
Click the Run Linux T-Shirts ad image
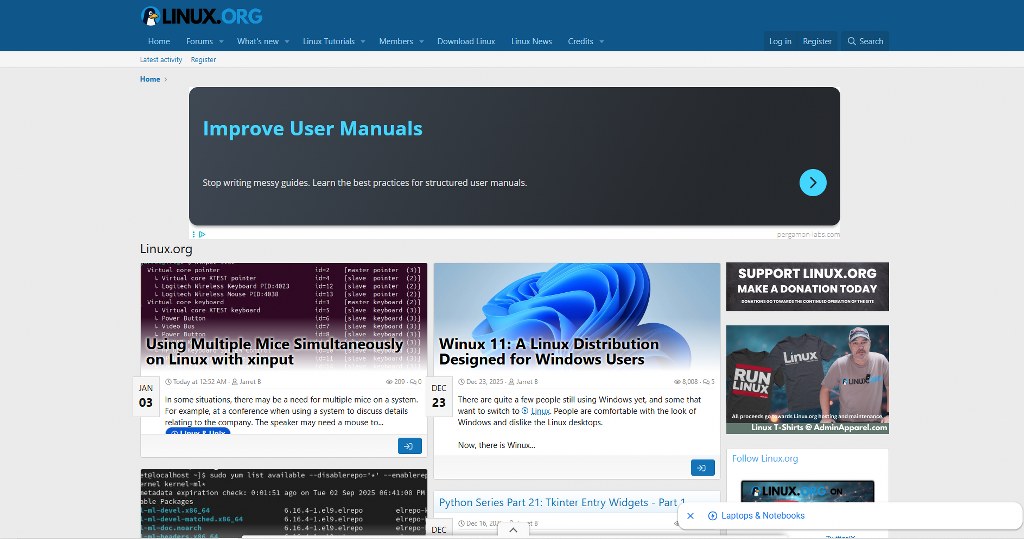807,380
